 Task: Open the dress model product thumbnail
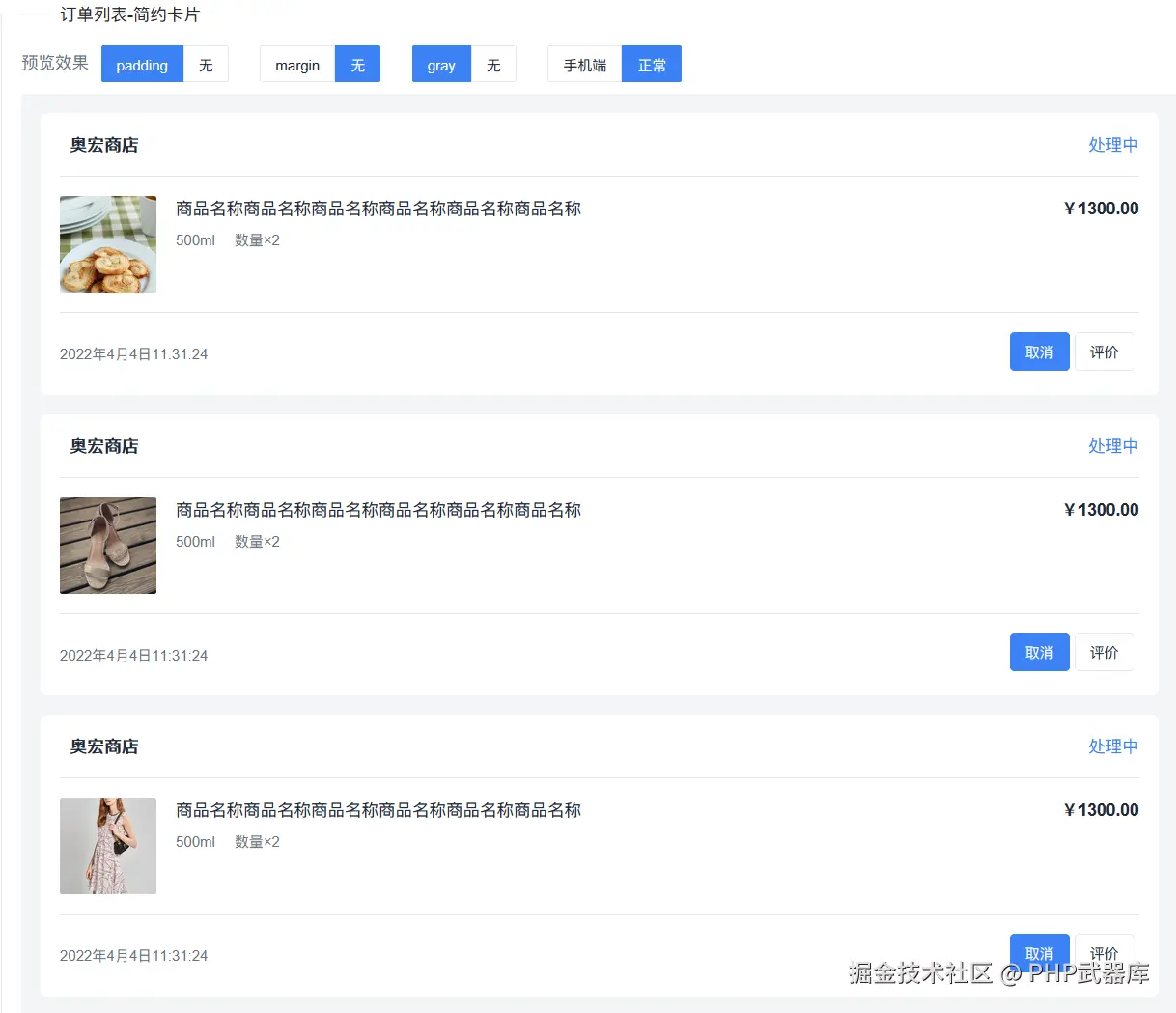tap(108, 846)
